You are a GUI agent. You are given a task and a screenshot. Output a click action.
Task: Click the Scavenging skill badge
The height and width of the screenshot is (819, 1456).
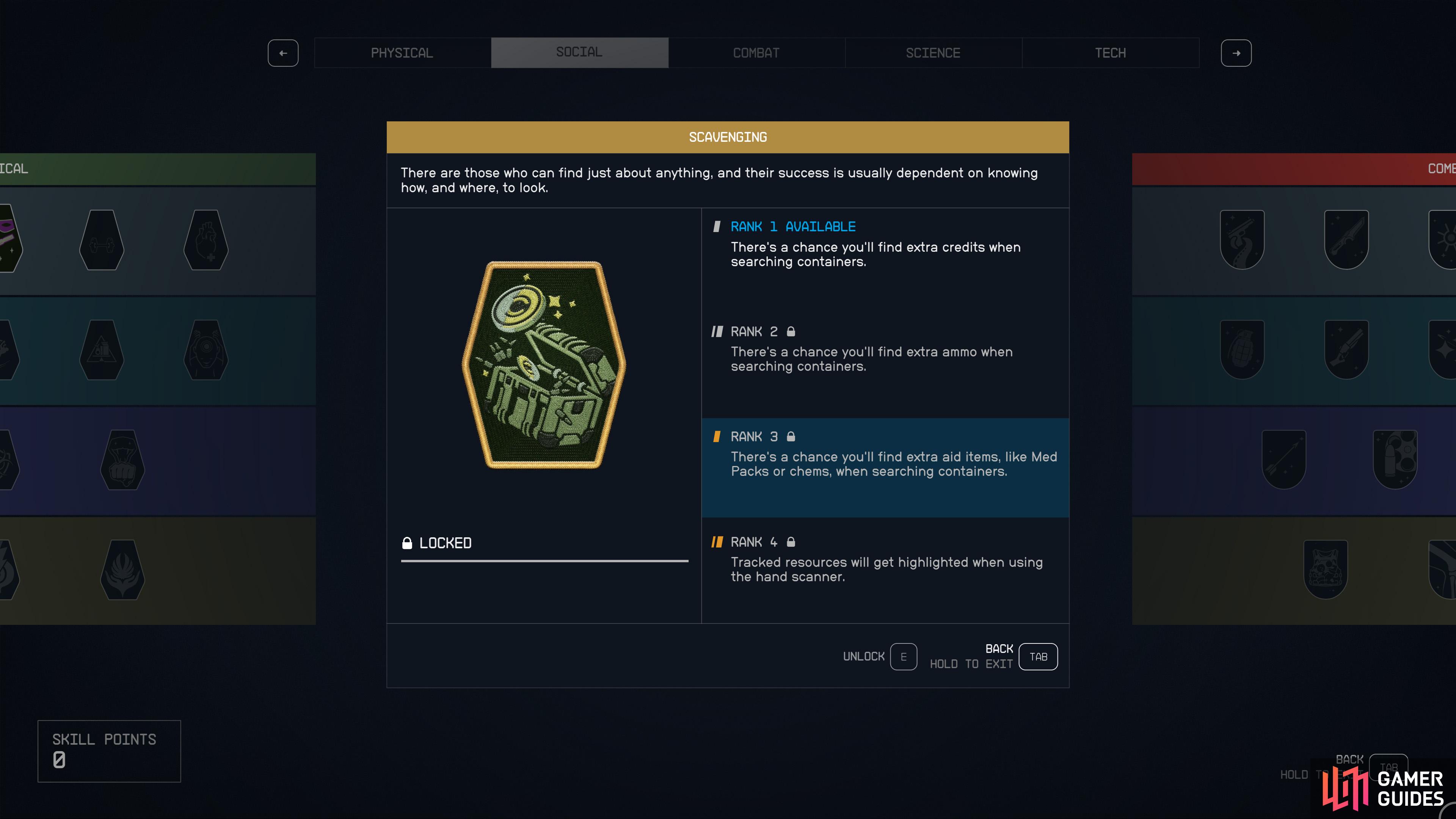544,364
